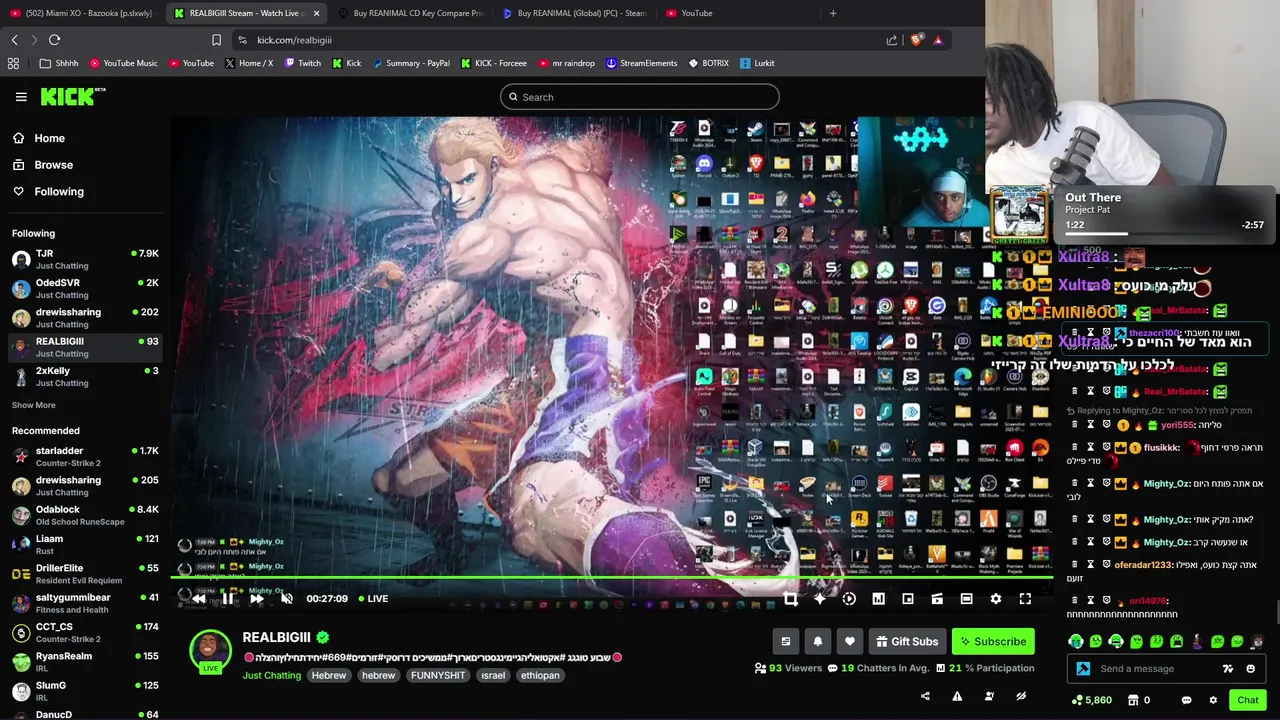Click the chat bubble icon beside settings
Image resolution: width=1280 pixels, height=720 pixels.
pos(1186,700)
